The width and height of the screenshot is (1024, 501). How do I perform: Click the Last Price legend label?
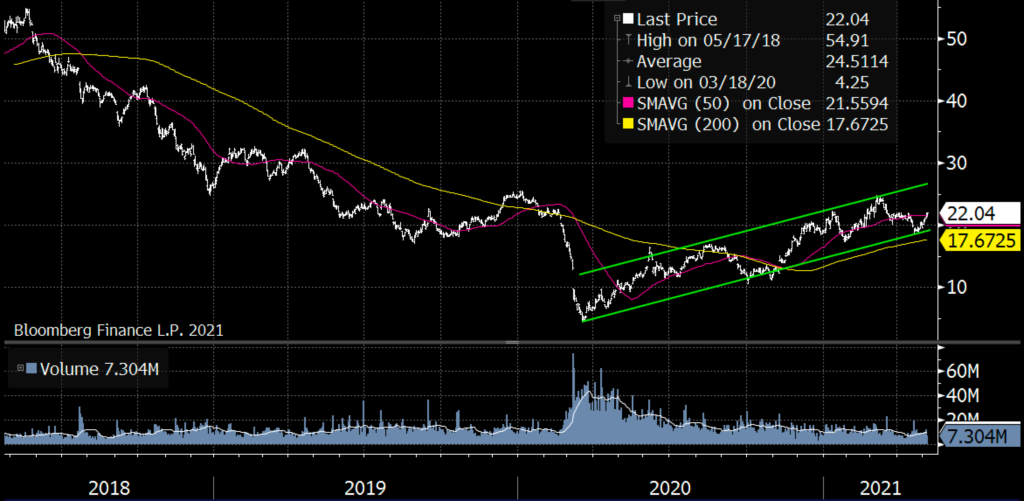[x=677, y=19]
